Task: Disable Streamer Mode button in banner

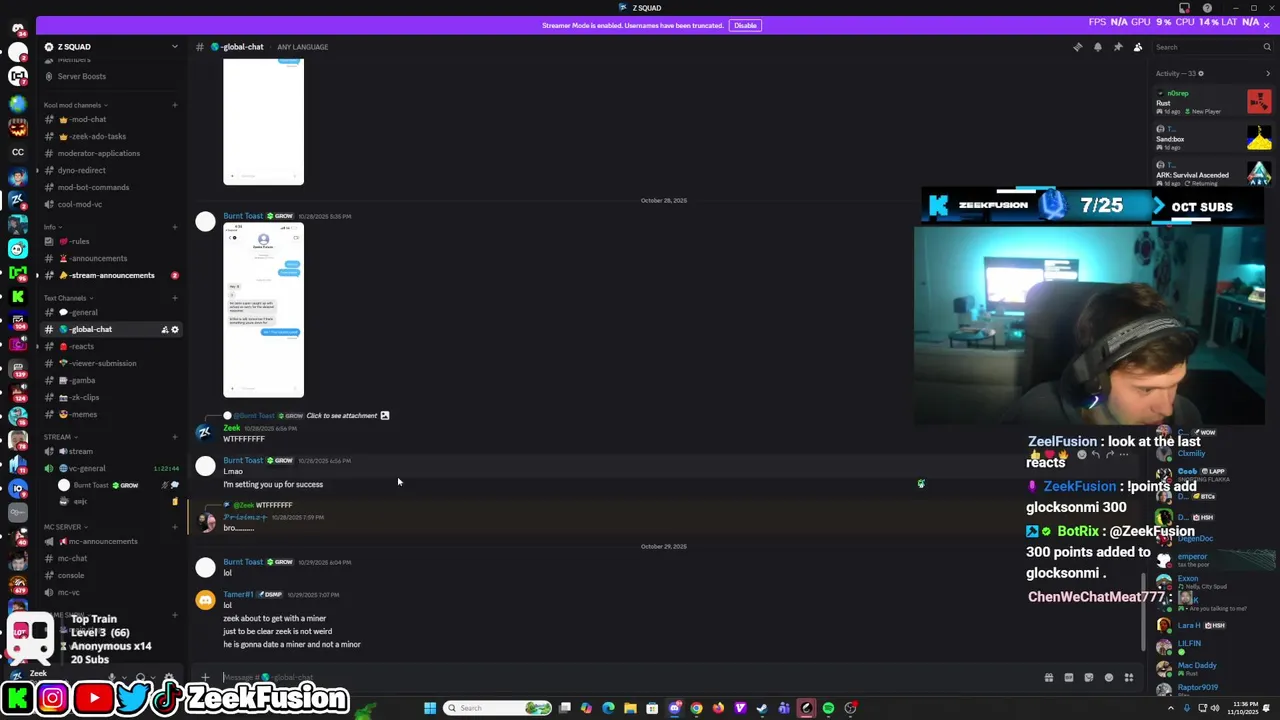Action: point(745,25)
